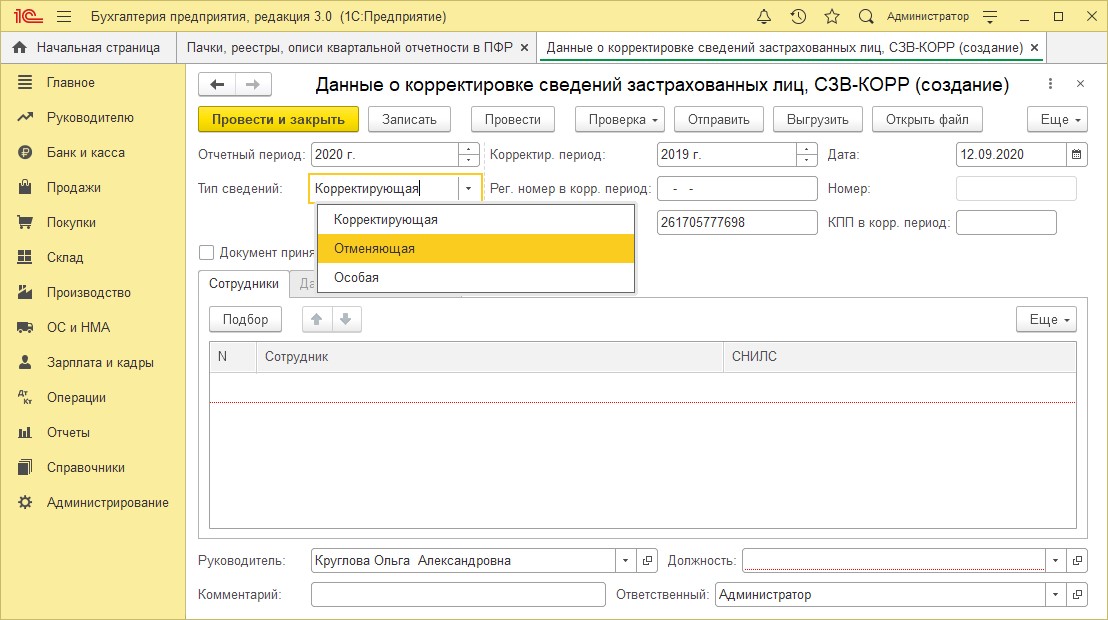Viewport: 1108px width, 620px height.
Task: Click the СНИЛС column header
Action: (900, 357)
